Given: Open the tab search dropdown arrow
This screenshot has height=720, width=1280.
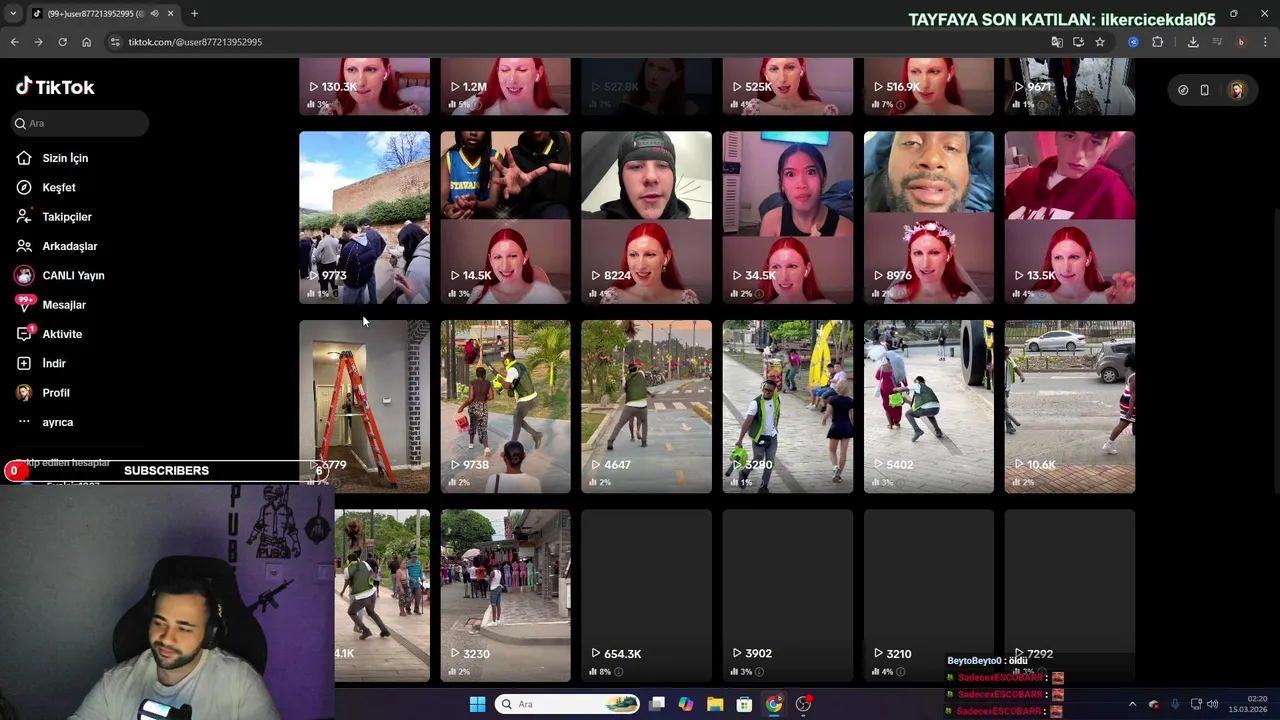Looking at the screenshot, I should tap(12, 13).
